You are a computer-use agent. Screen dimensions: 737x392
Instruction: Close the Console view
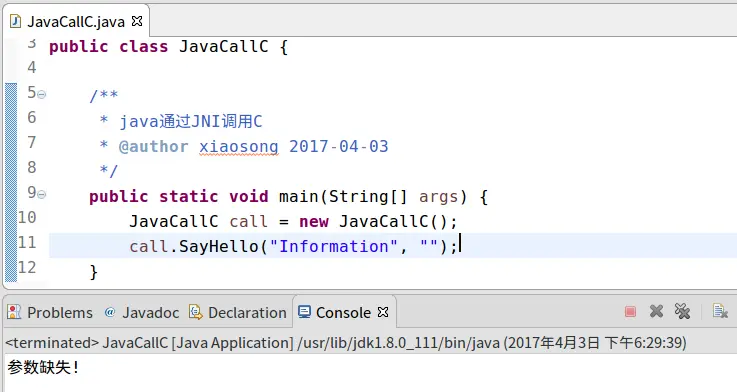point(383,312)
